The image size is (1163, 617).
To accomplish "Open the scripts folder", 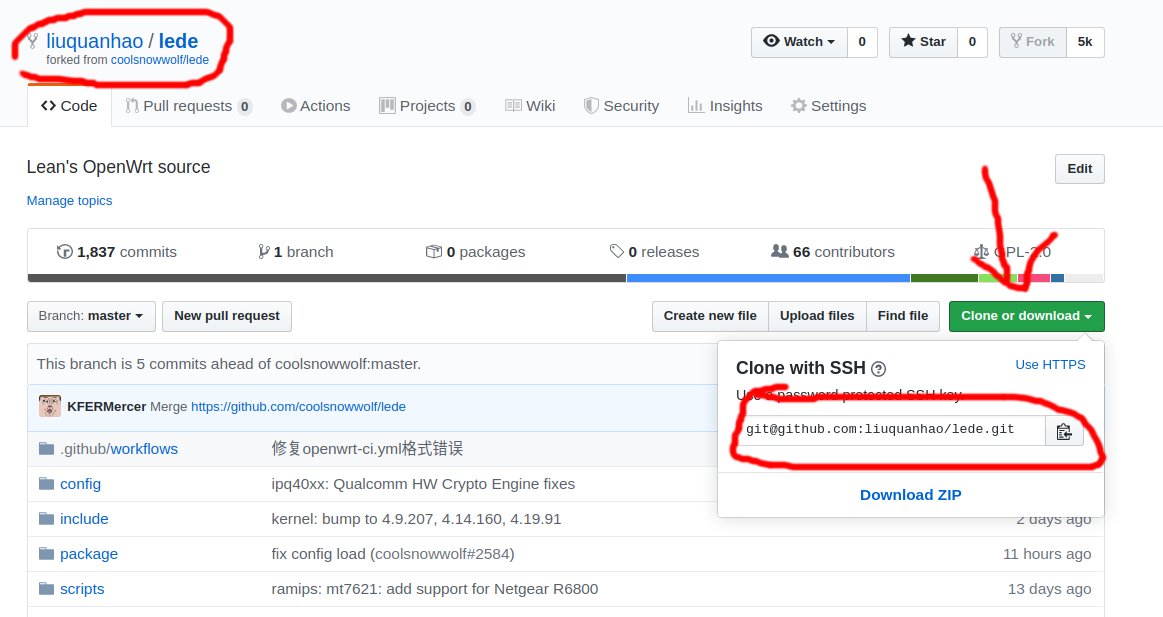I will [x=82, y=588].
